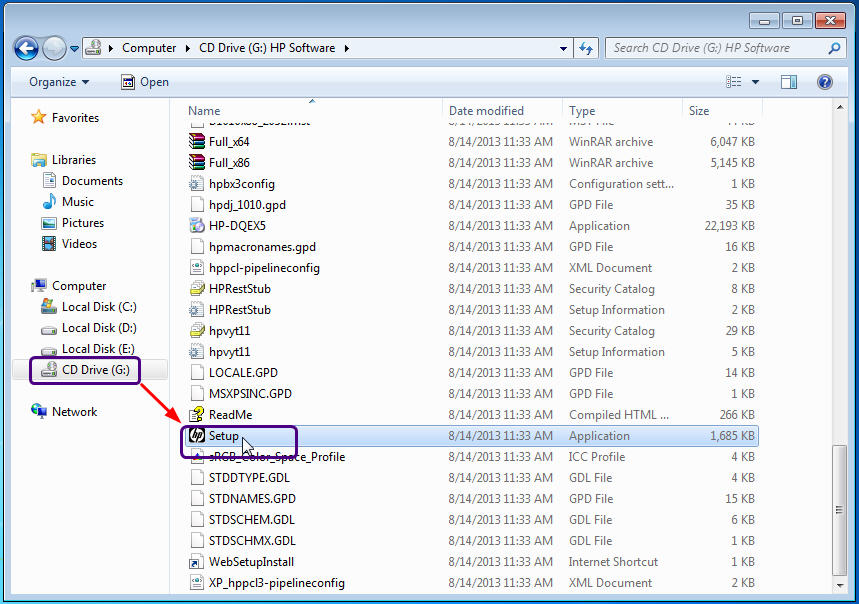Select the HP Setup application icon
Viewport: 859px width, 604px height.
197,435
